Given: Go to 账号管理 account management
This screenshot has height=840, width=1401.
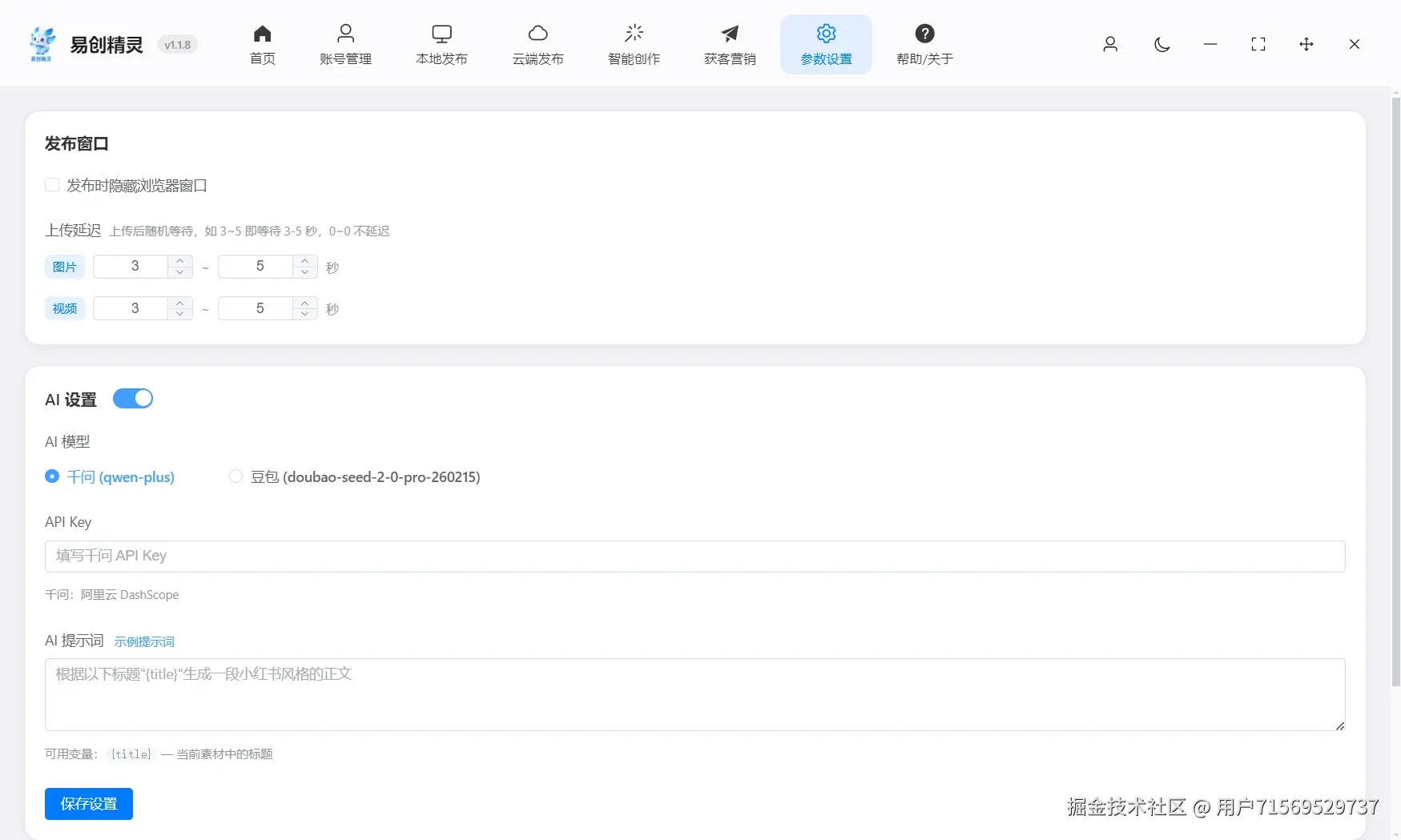Looking at the screenshot, I should point(345,44).
